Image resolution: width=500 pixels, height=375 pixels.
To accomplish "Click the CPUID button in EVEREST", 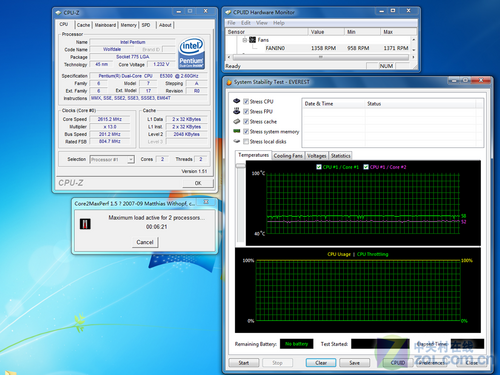I will click(398, 363).
